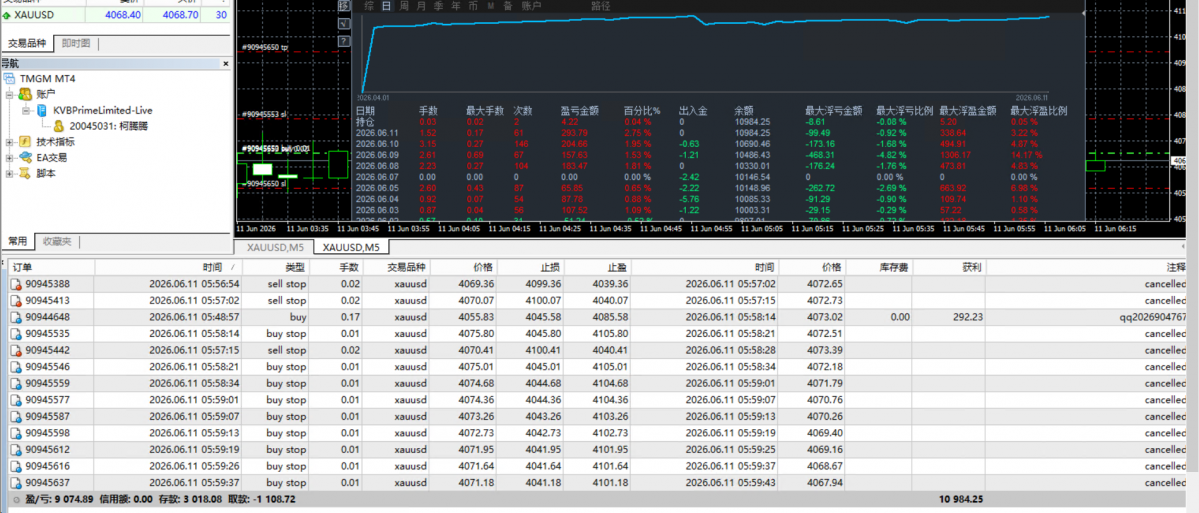This screenshot has height=513, width=1199.
Task: Open the 账户 tab in stats panel
Action: [531, 6]
